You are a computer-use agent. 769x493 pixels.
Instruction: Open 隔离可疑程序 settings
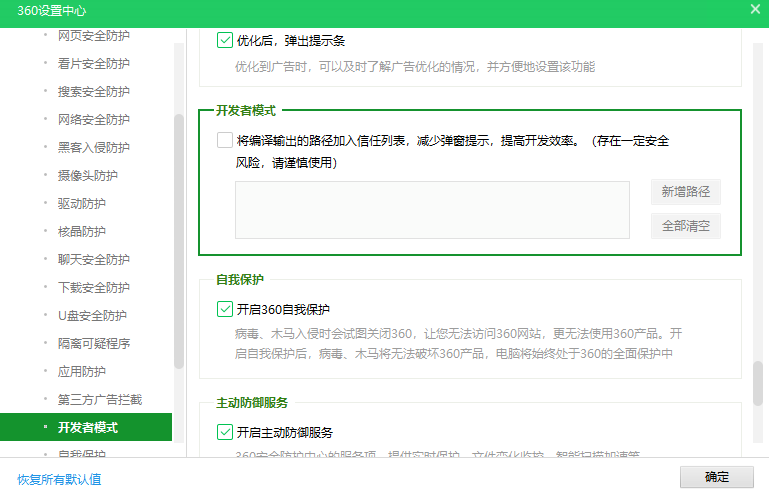[94, 343]
